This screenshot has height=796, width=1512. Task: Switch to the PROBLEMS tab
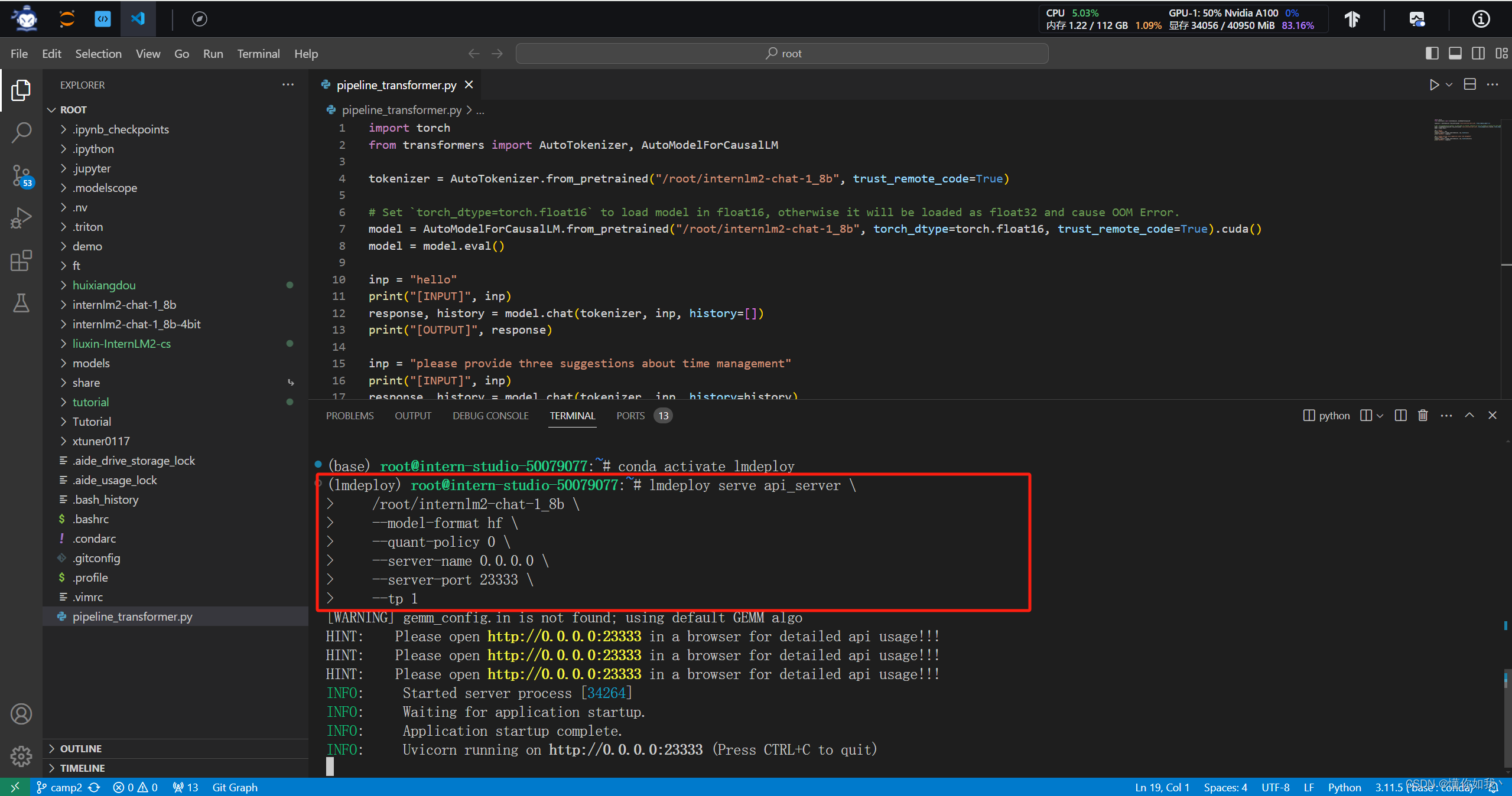[350, 416]
